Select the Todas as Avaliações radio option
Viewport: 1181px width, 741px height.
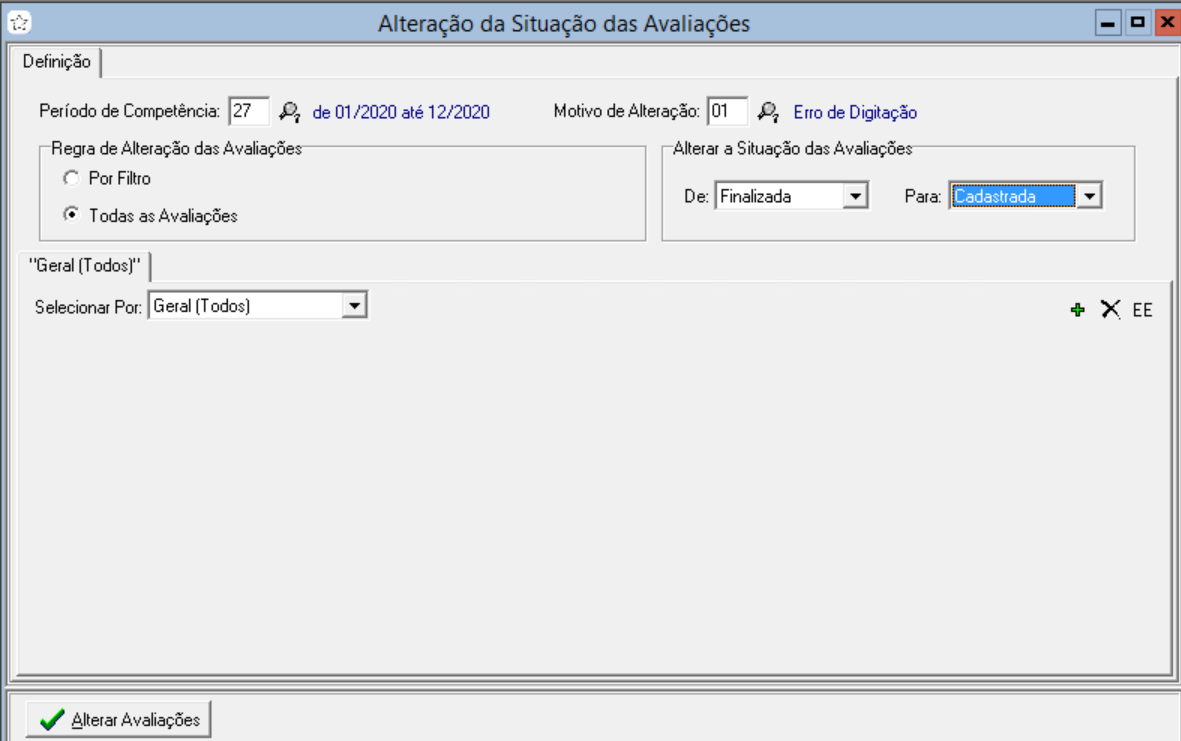tap(70, 214)
